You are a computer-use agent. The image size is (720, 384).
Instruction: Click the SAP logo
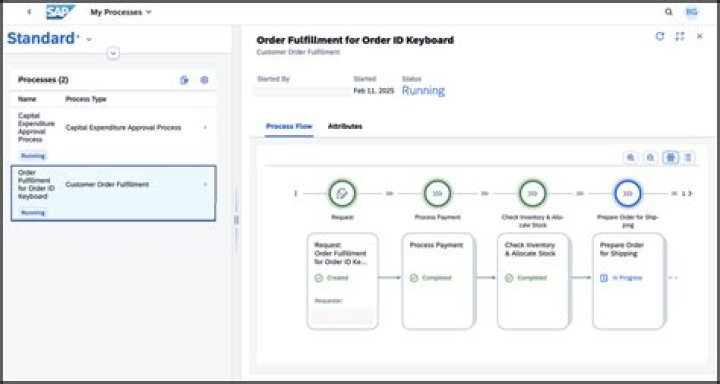click(x=60, y=12)
